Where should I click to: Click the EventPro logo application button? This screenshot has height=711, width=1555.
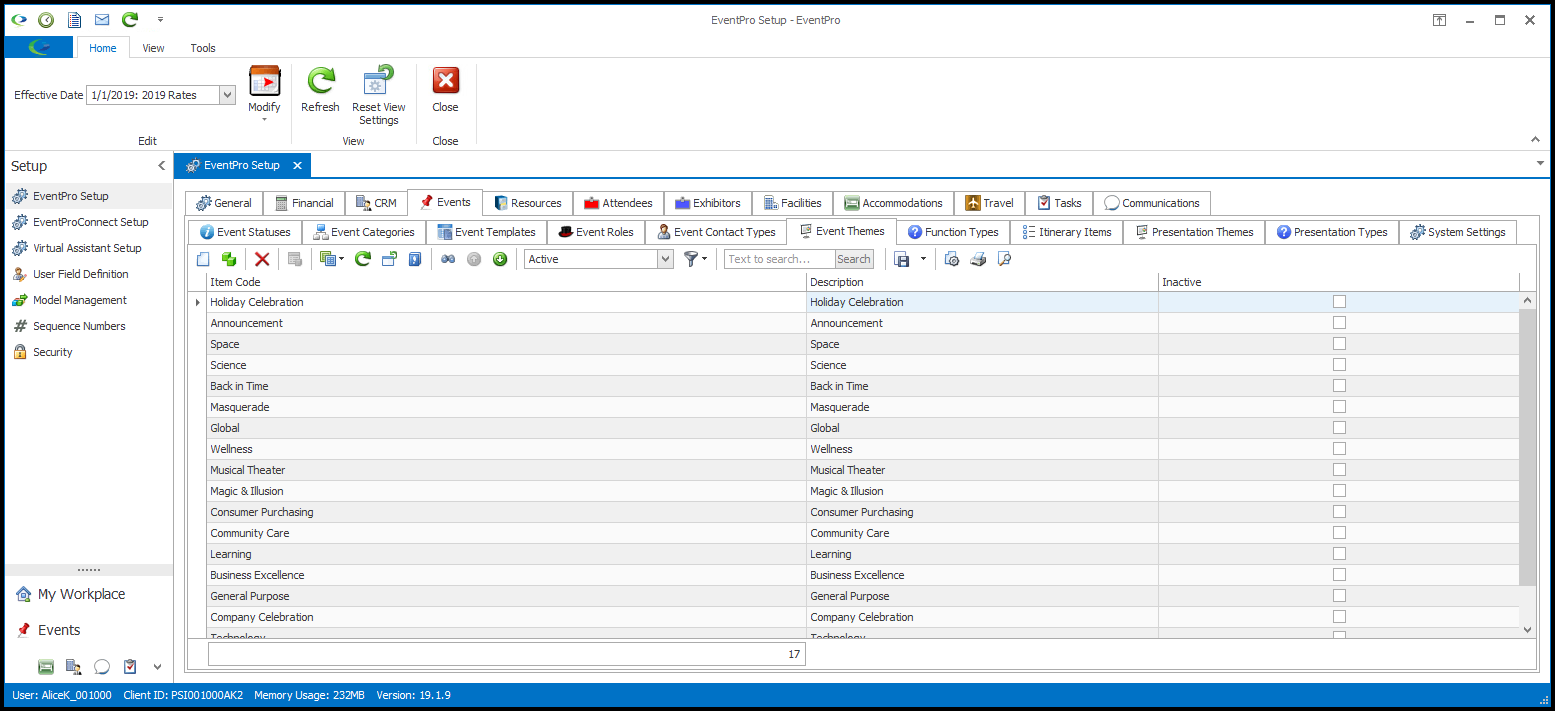pos(39,47)
